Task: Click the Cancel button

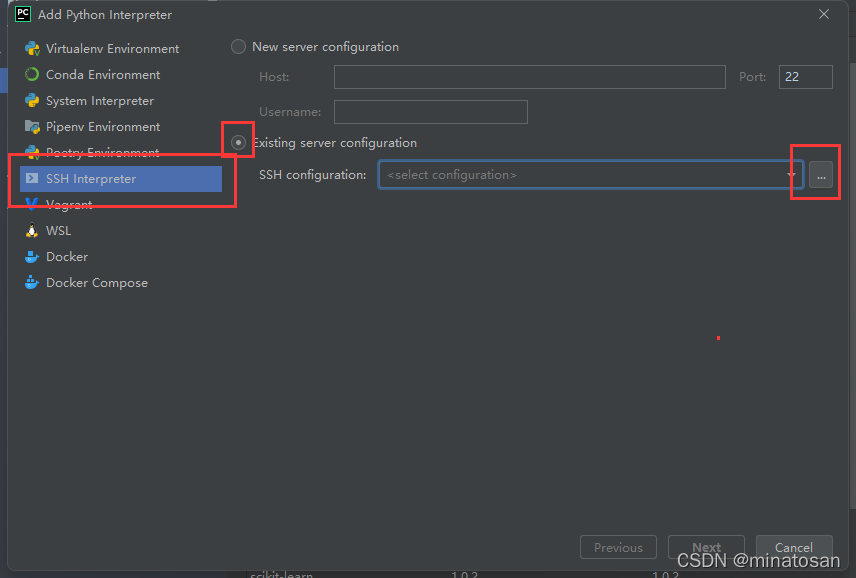Action: pos(794,547)
